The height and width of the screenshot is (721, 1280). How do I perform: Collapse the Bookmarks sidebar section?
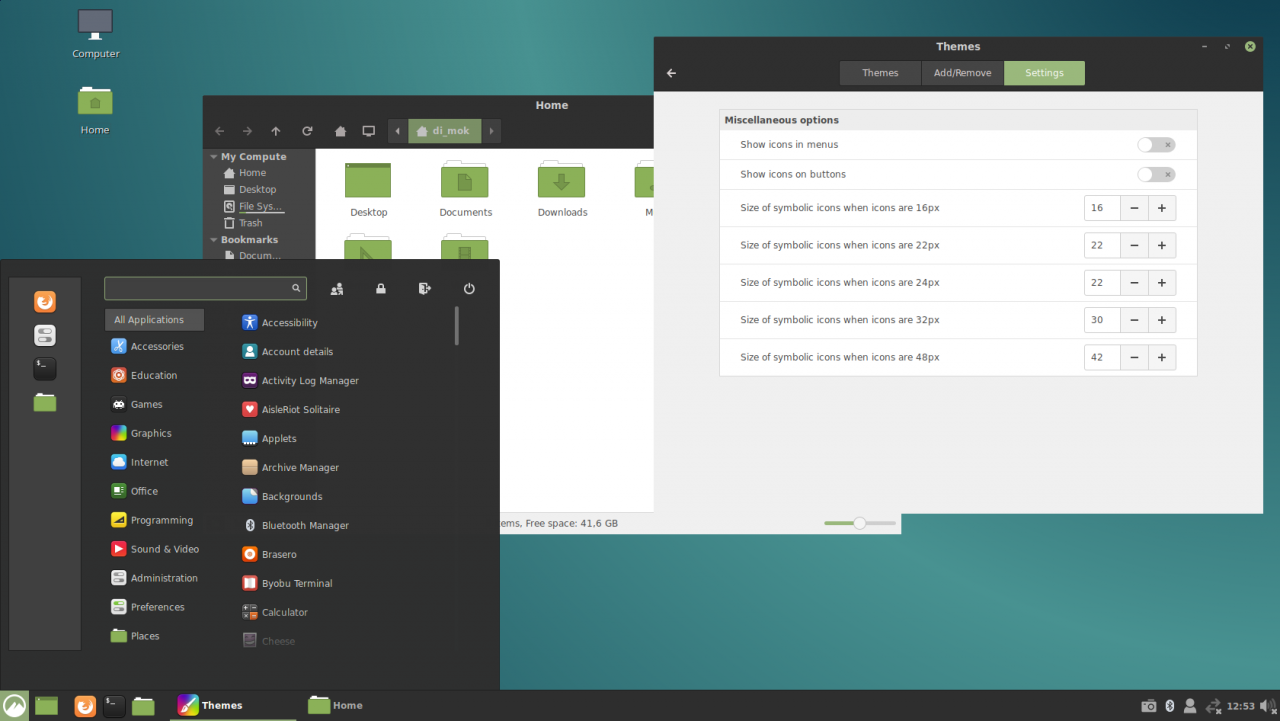[x=213, y=240]
